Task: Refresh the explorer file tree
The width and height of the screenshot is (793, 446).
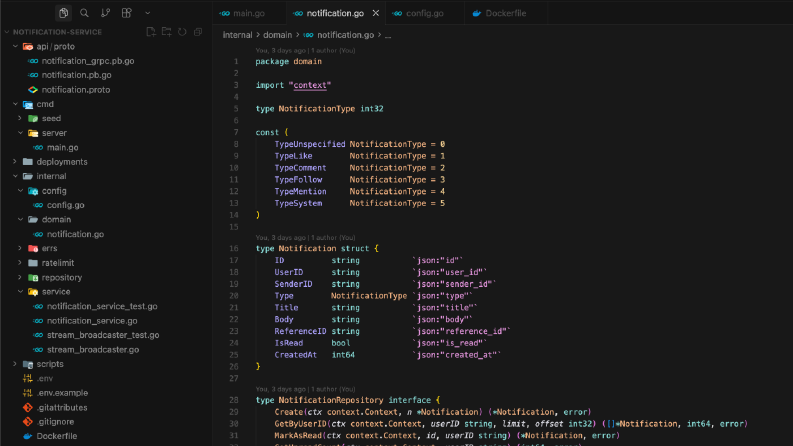Action: click(x=182, y=32)
